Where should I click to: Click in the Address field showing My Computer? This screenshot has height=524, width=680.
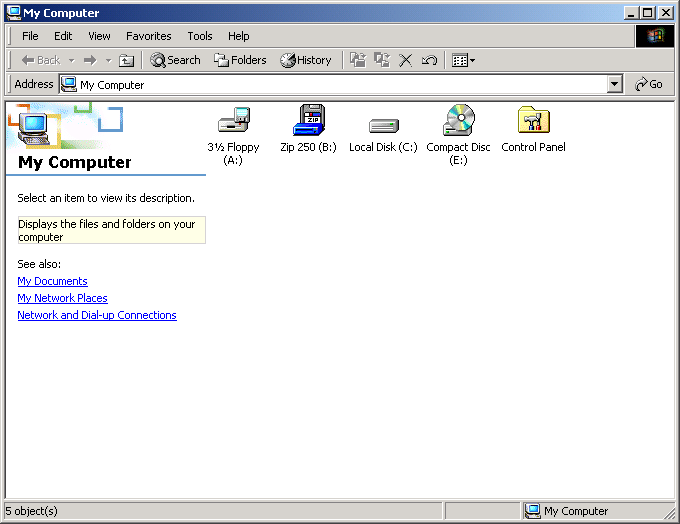[333, 85]
